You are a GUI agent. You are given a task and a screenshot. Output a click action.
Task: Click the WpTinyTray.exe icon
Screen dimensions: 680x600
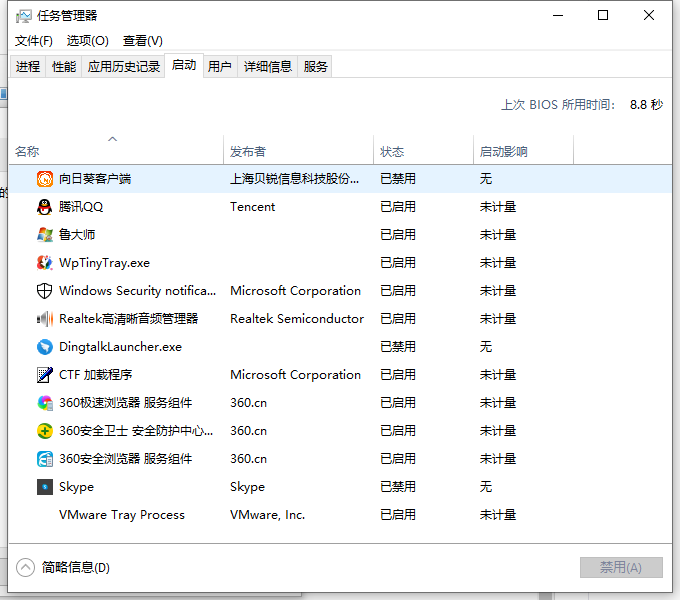point(45,263)
